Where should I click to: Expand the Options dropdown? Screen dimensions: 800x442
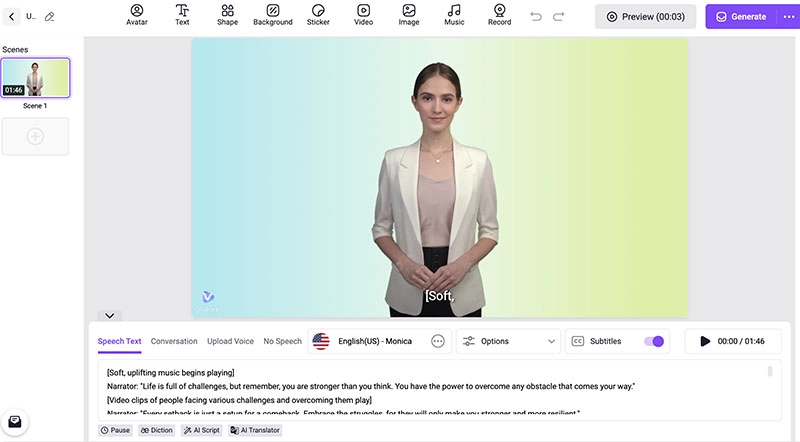(508, 341)
